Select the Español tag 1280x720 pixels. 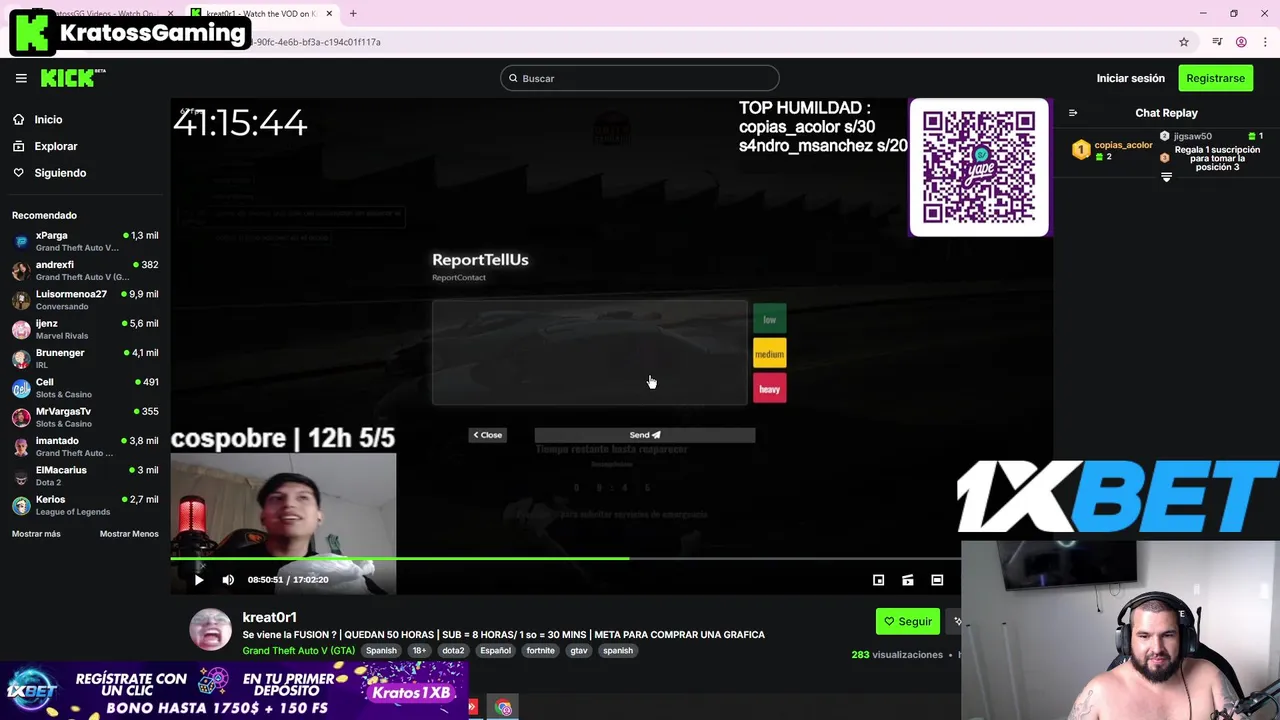point(495,650)
